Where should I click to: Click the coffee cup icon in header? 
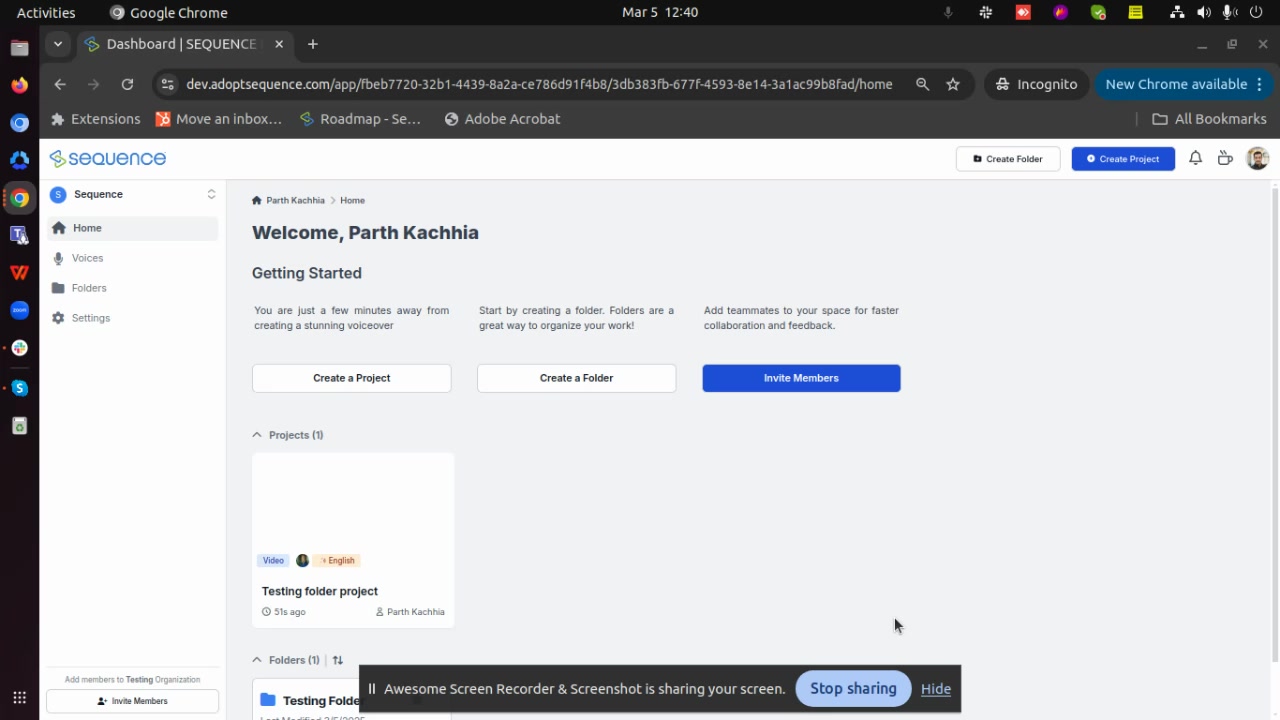(1225, 158)
